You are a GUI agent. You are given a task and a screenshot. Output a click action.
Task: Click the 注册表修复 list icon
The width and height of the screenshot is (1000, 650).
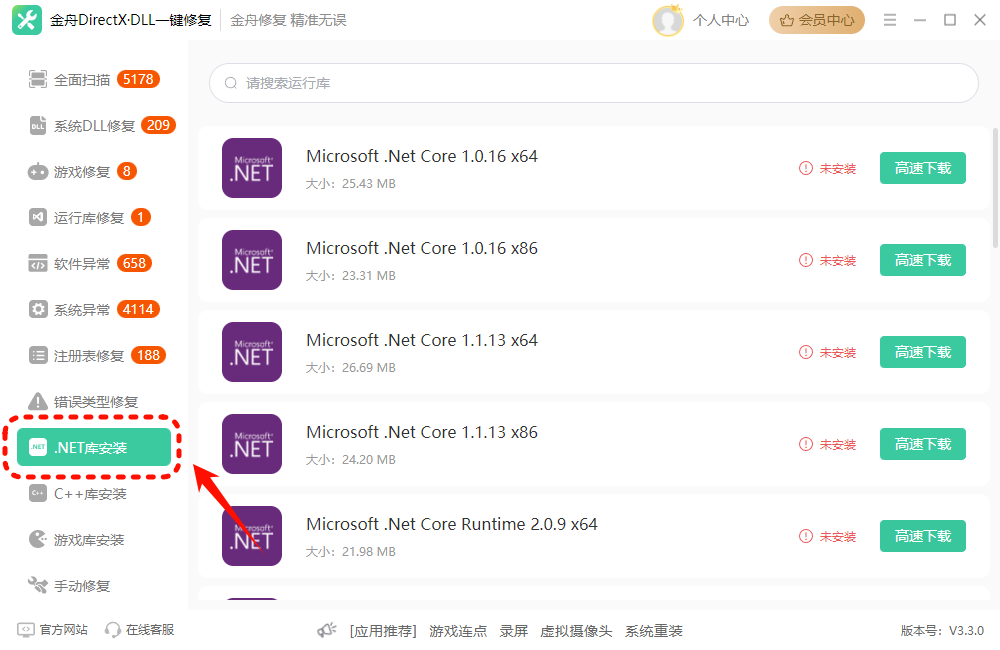click(38, 355)
